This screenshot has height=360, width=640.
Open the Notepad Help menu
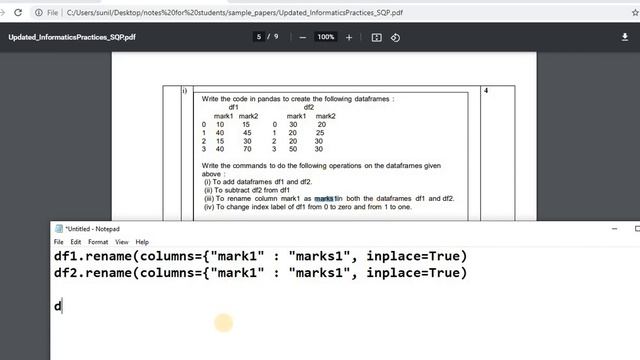pos(142,242)
